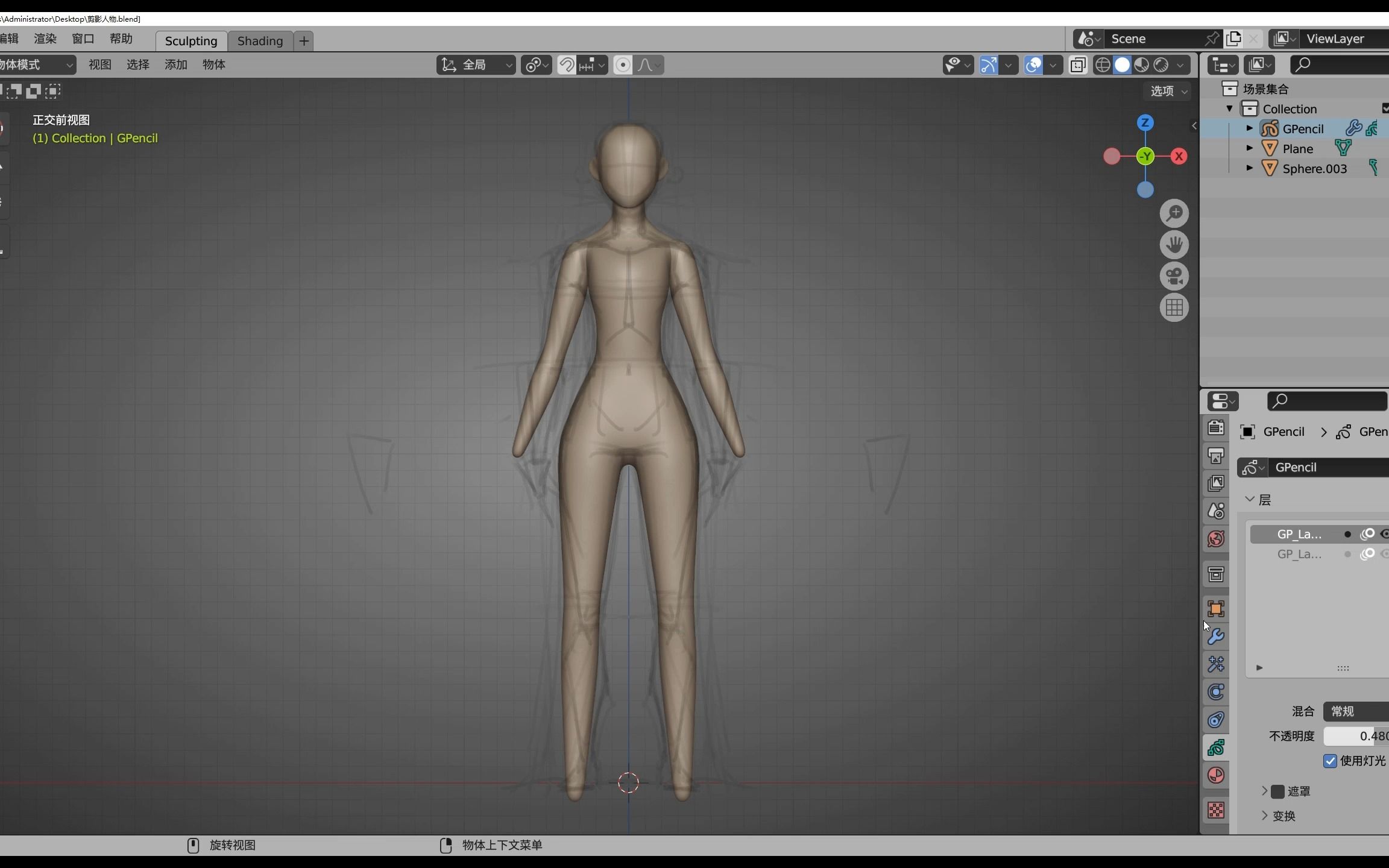Toggle visibility of GP_La... second layer
1389x868 pixels.
pos(1384,553)
